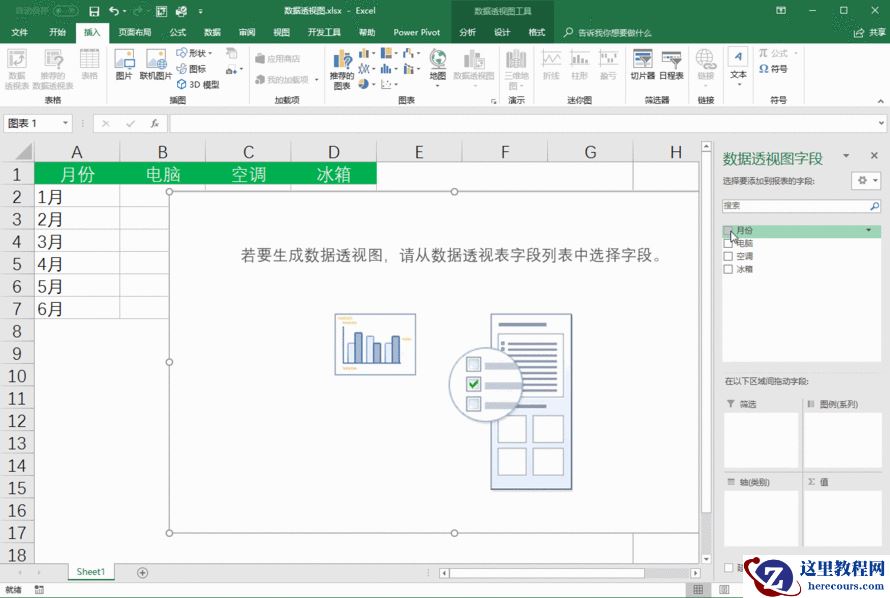The height and width of the screenshot is (598, 890).
Task: Click the horizontal scrollbar
Action: (547, 573)
